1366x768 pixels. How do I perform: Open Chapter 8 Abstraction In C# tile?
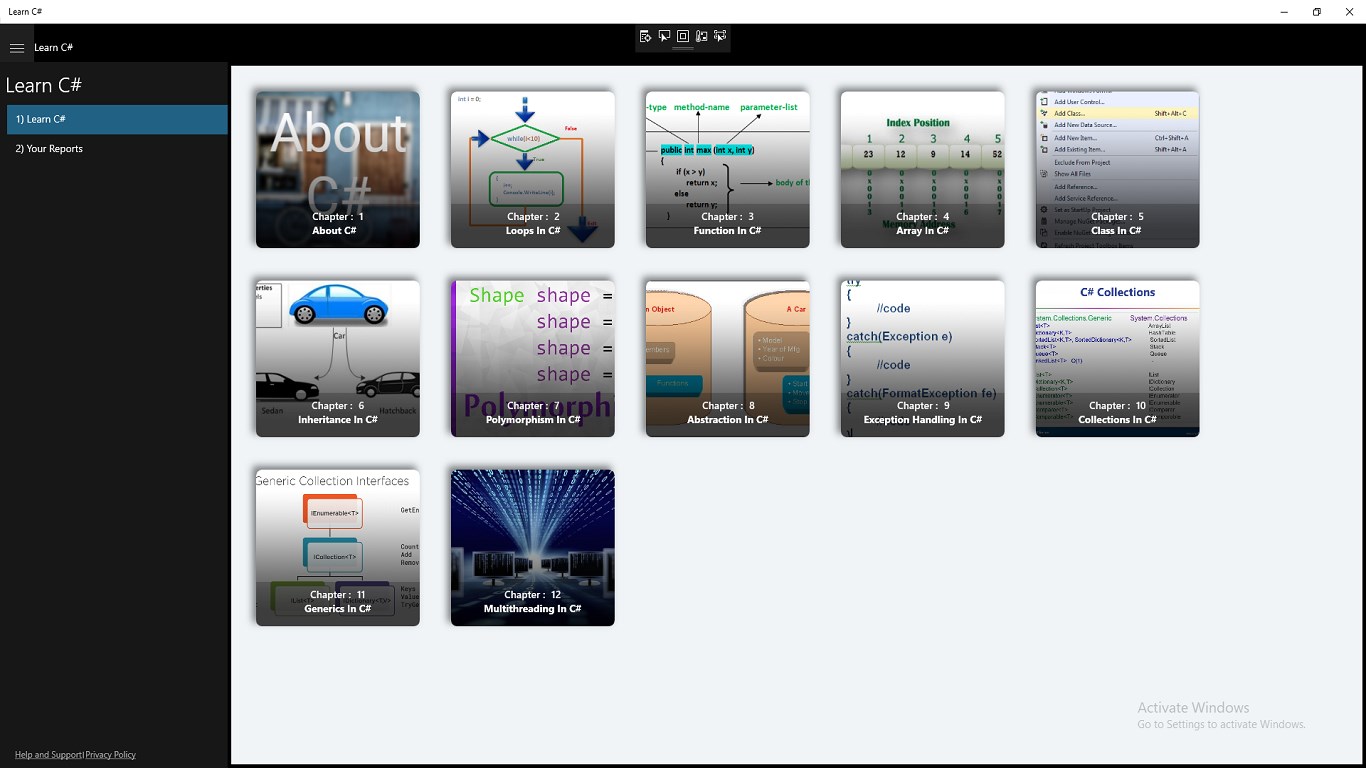pyautogui.click(x=728, y=358)
